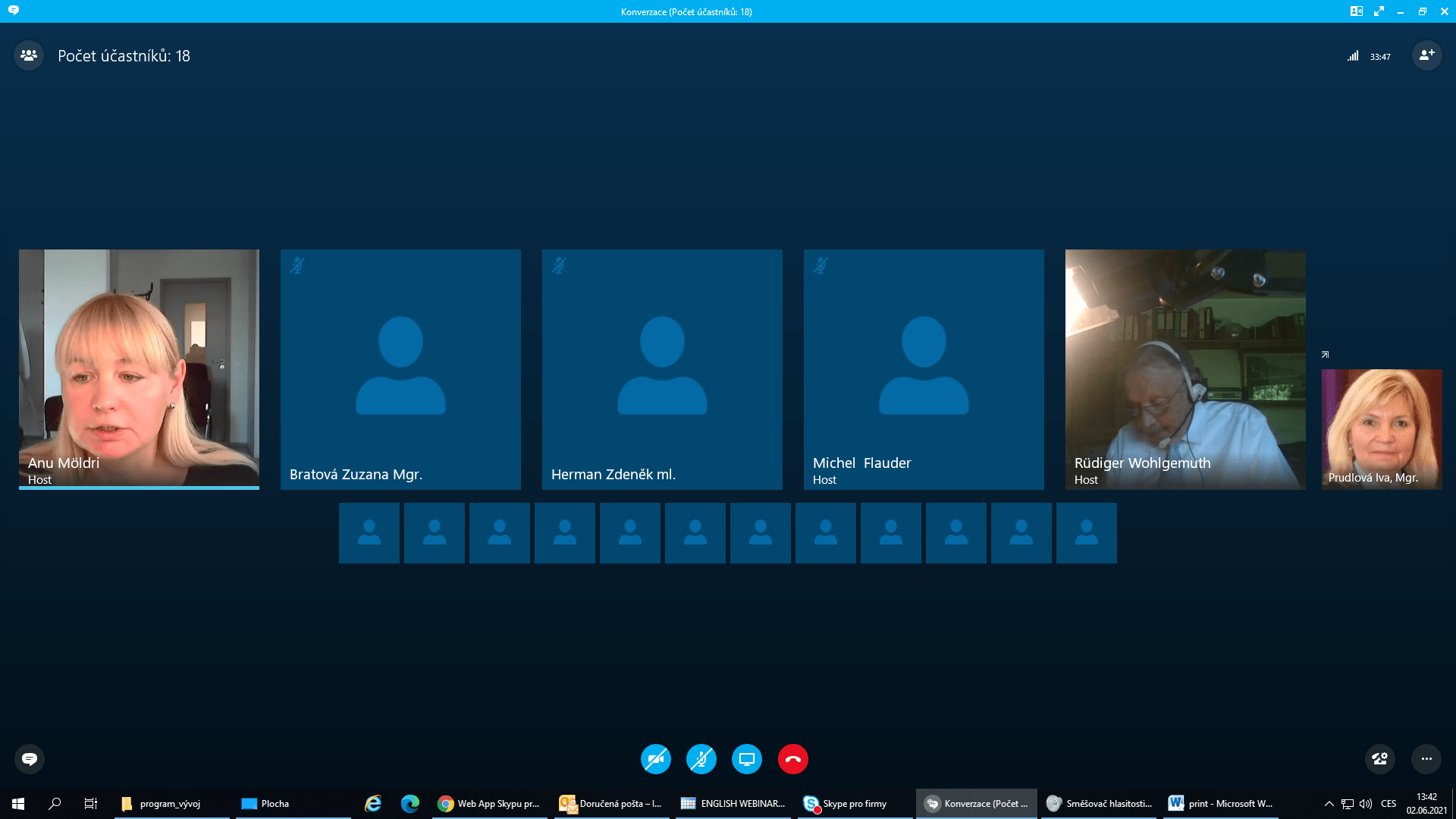
Task: Switch to ENGLISH WEBINAR taskbar window
Action: point(733,804)
